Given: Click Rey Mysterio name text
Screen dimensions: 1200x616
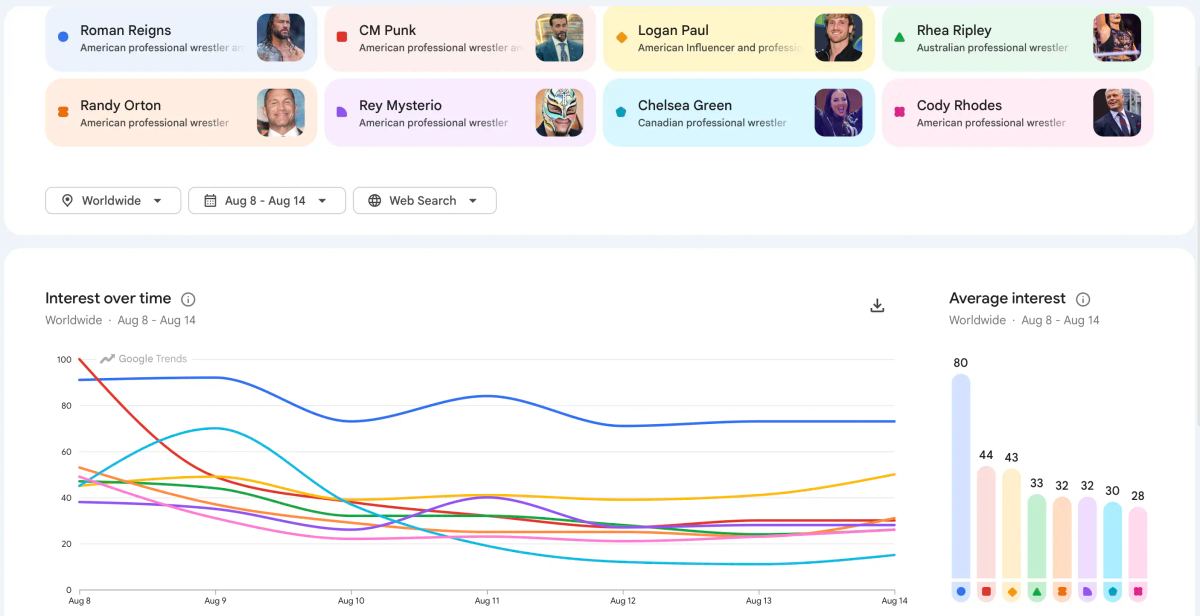Looking at the screenshot, I should click(x=400, y=105).
